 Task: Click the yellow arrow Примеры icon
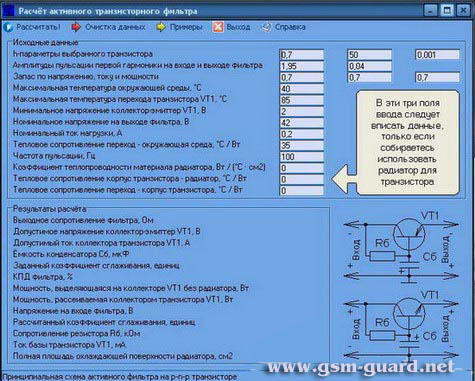pos(161,27)
